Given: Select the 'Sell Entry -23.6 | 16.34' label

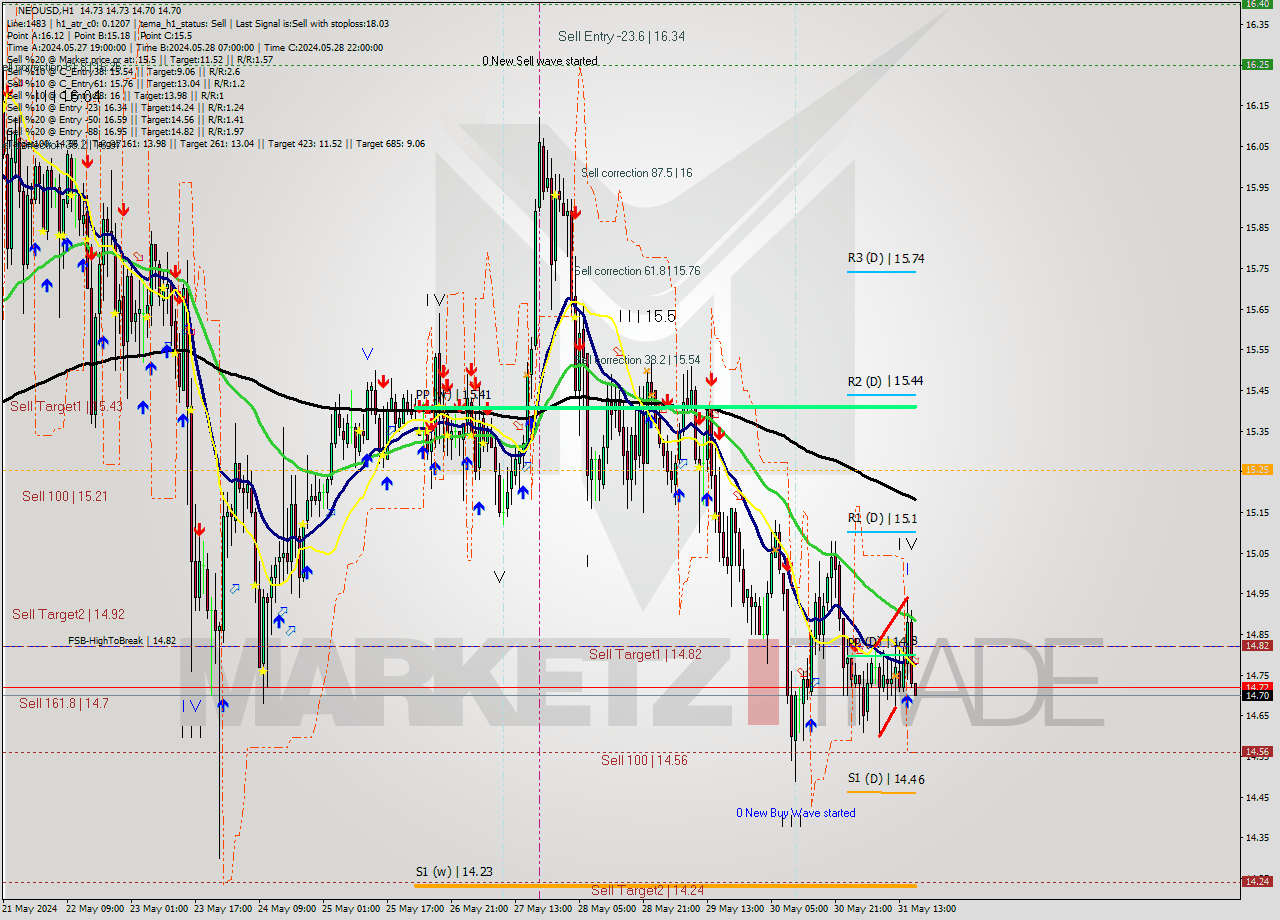Looking at the screenshot, I should [621, 36].
